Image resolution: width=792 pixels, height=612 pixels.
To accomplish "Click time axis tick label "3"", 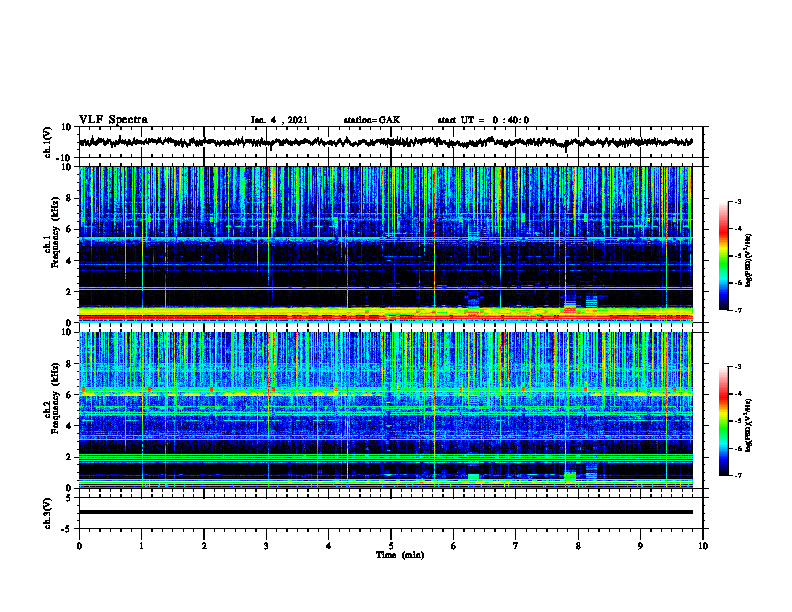I will (x=266, y=546).
